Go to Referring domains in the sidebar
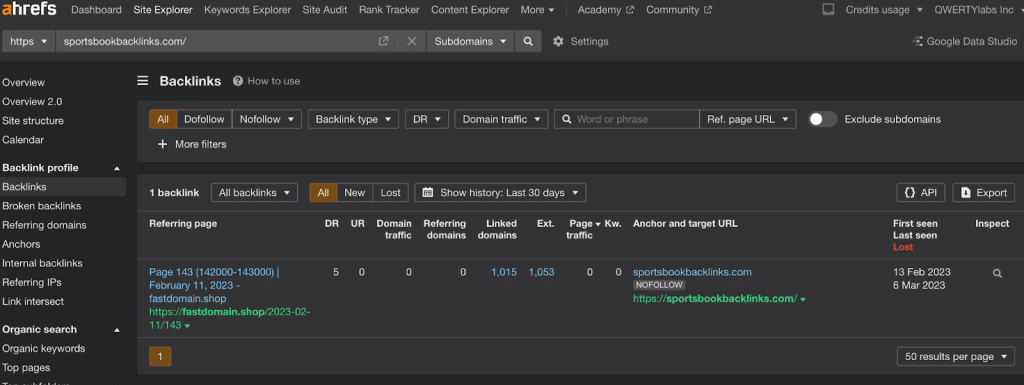 [44, 225]
